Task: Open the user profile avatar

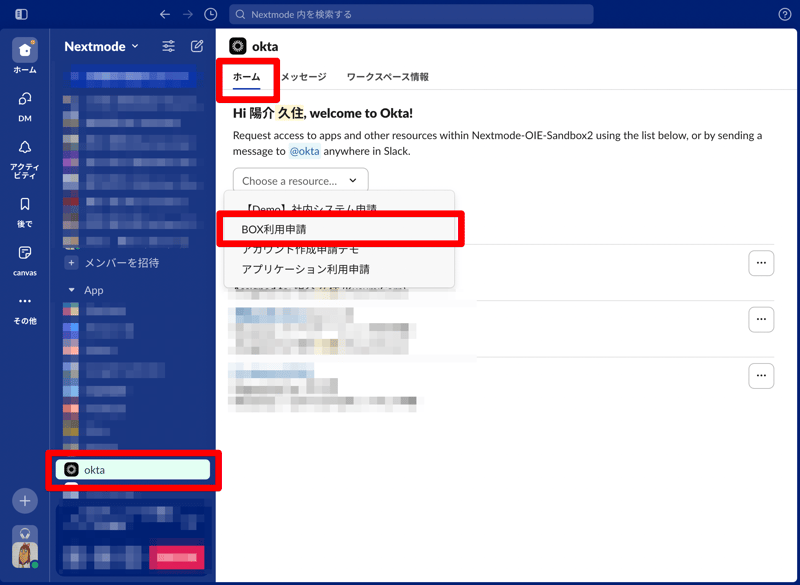Action: point(24,555)
